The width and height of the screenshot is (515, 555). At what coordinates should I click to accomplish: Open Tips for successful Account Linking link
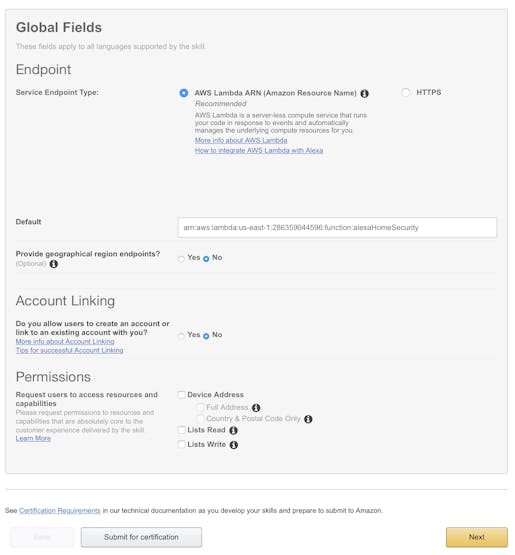click(69, 350)
